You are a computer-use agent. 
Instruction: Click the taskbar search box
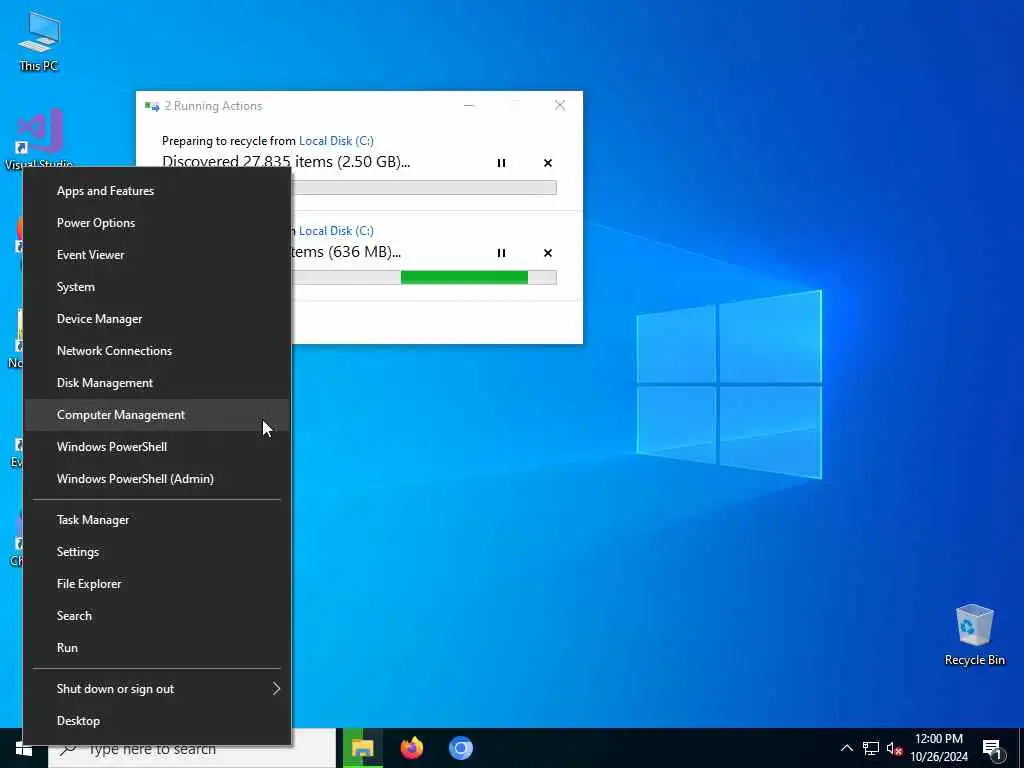(x=192, y=748)
